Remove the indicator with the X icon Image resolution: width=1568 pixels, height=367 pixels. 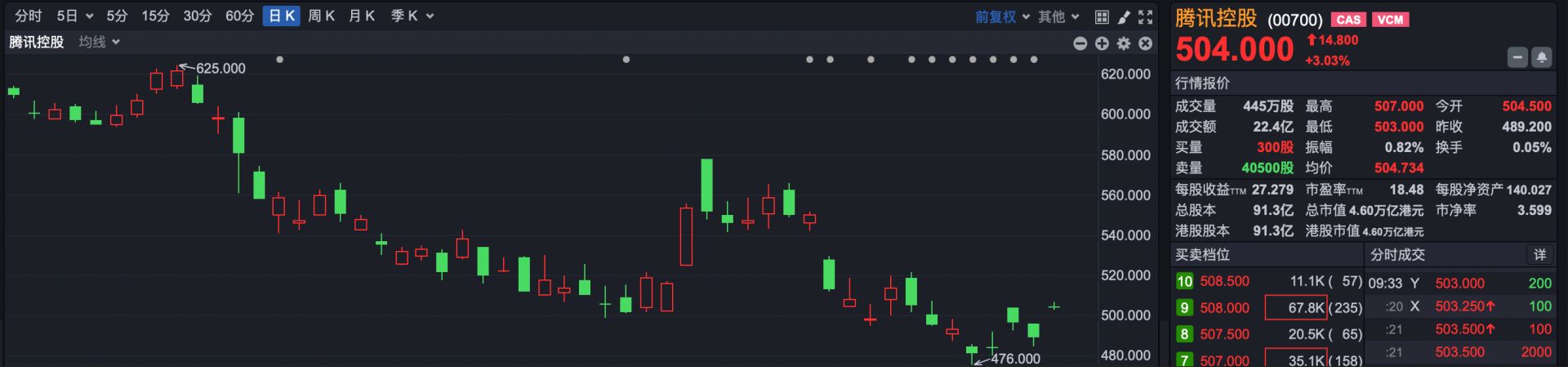pos(1146,43)
